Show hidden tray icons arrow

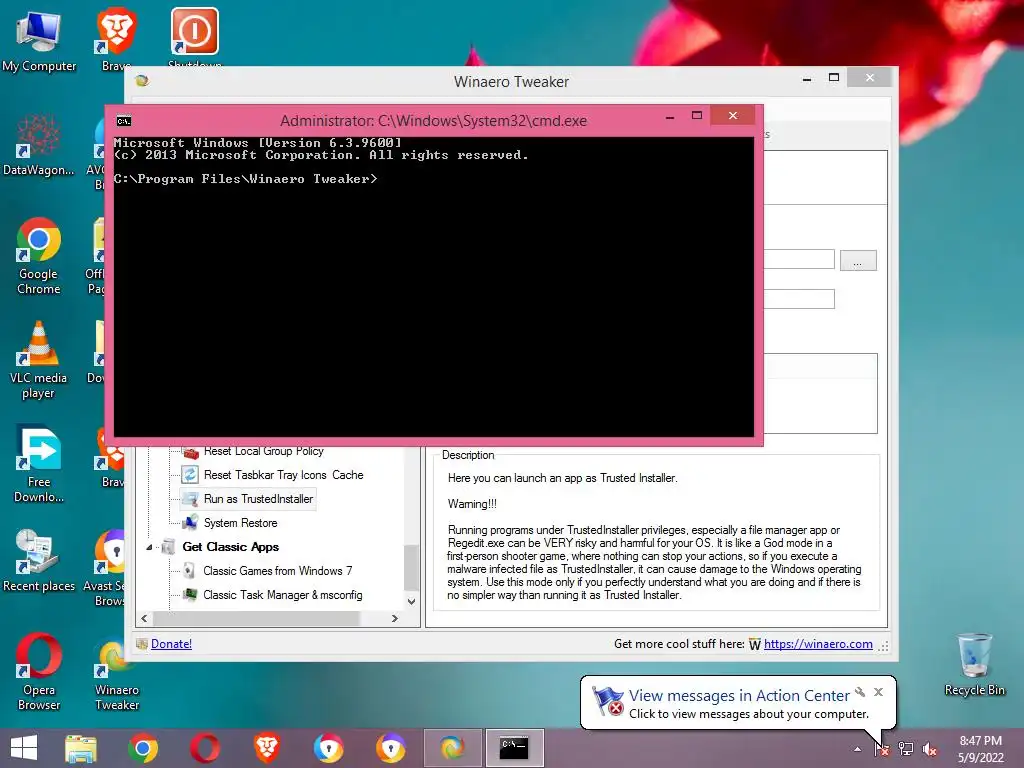click(857, 749)
